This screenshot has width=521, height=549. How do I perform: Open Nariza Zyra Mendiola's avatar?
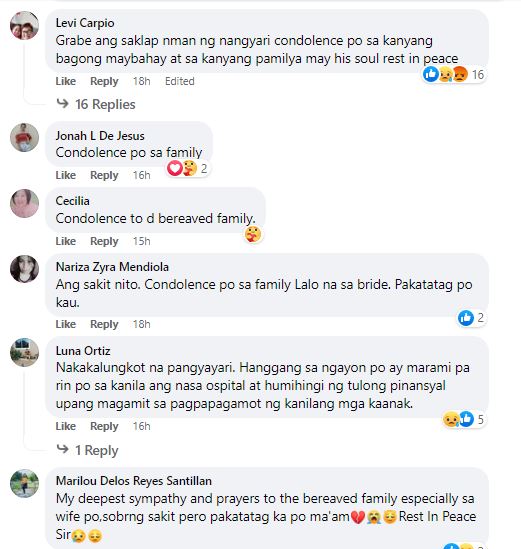point(25,269)
